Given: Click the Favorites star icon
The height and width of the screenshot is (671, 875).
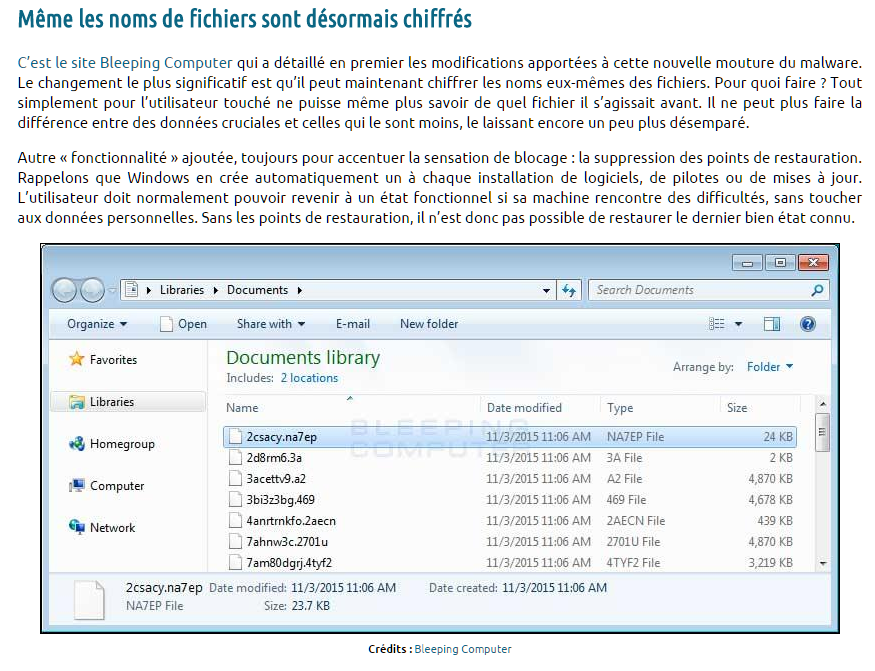Looking at the screenshot, I should coord(76,358).
